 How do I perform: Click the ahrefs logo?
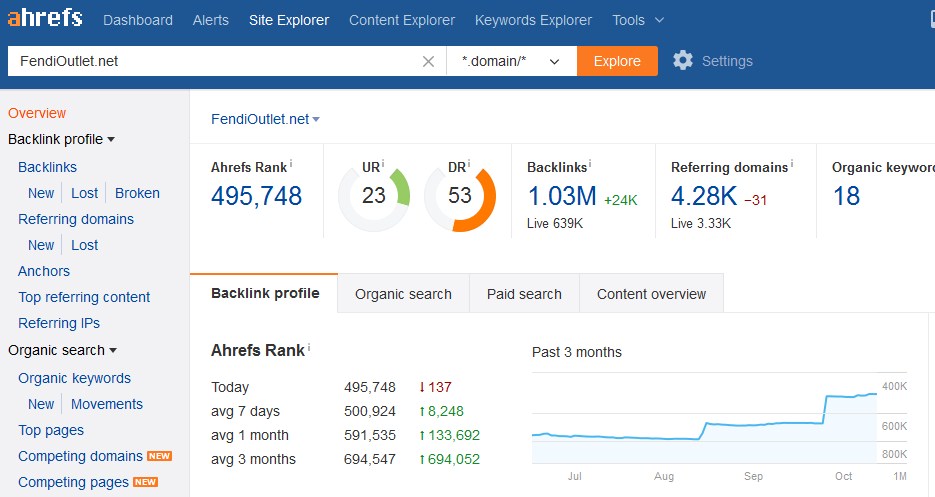45,19
